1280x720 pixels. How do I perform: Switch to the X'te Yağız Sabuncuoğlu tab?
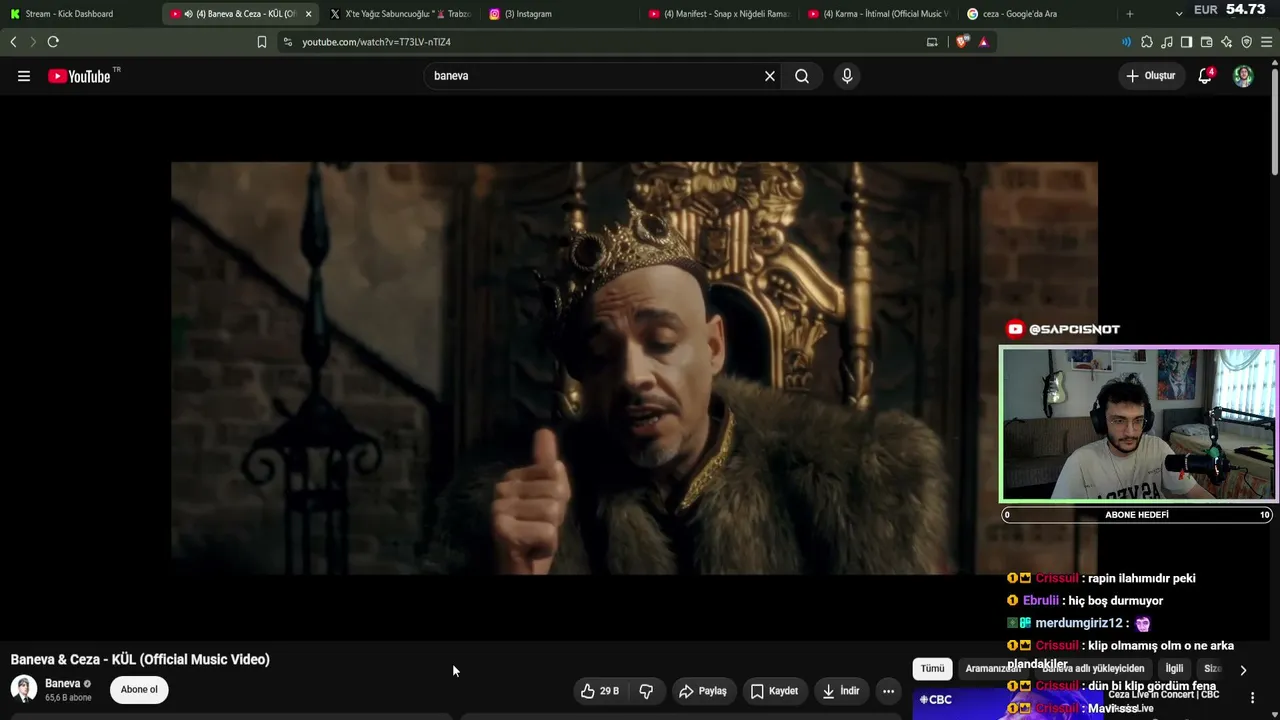pyautogui.click(x=401, y=14)
